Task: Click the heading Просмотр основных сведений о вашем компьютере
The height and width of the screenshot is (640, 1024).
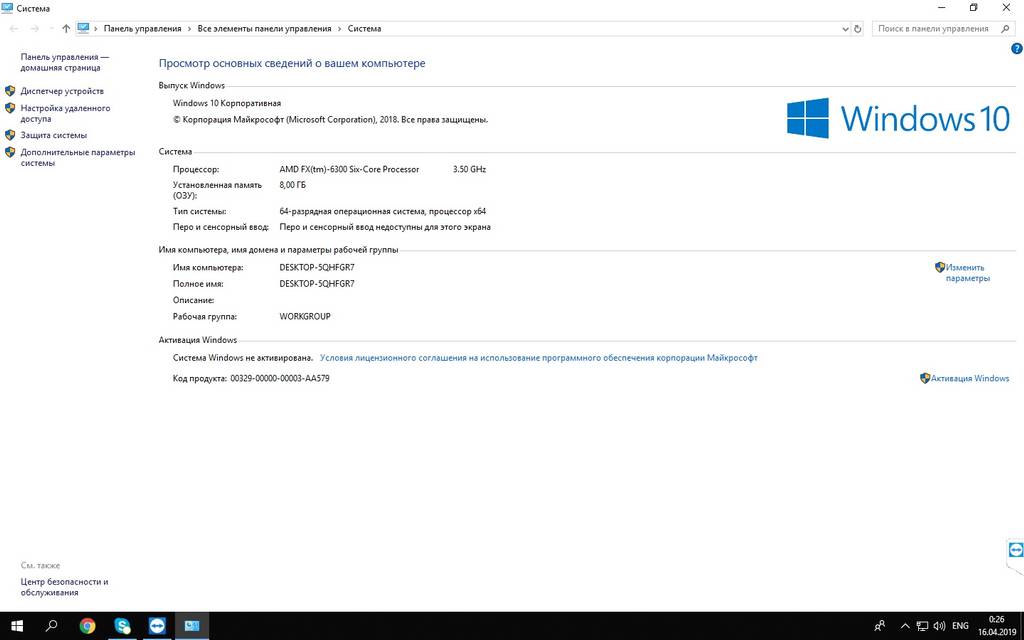Action: [292, 63]
